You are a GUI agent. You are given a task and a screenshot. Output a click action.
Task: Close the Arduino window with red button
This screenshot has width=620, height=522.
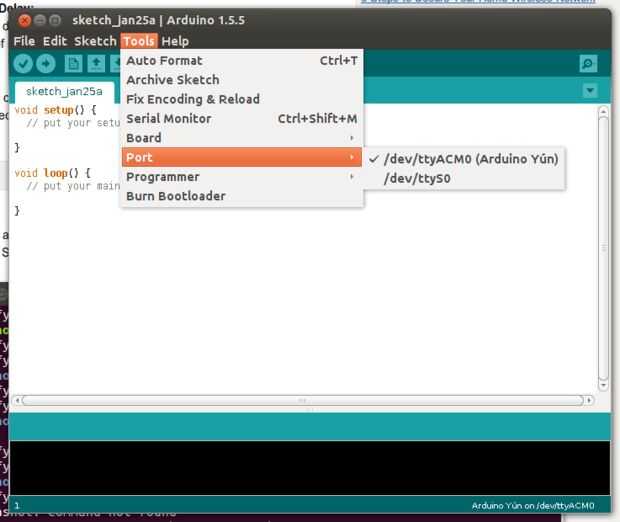tap(25, 20)
